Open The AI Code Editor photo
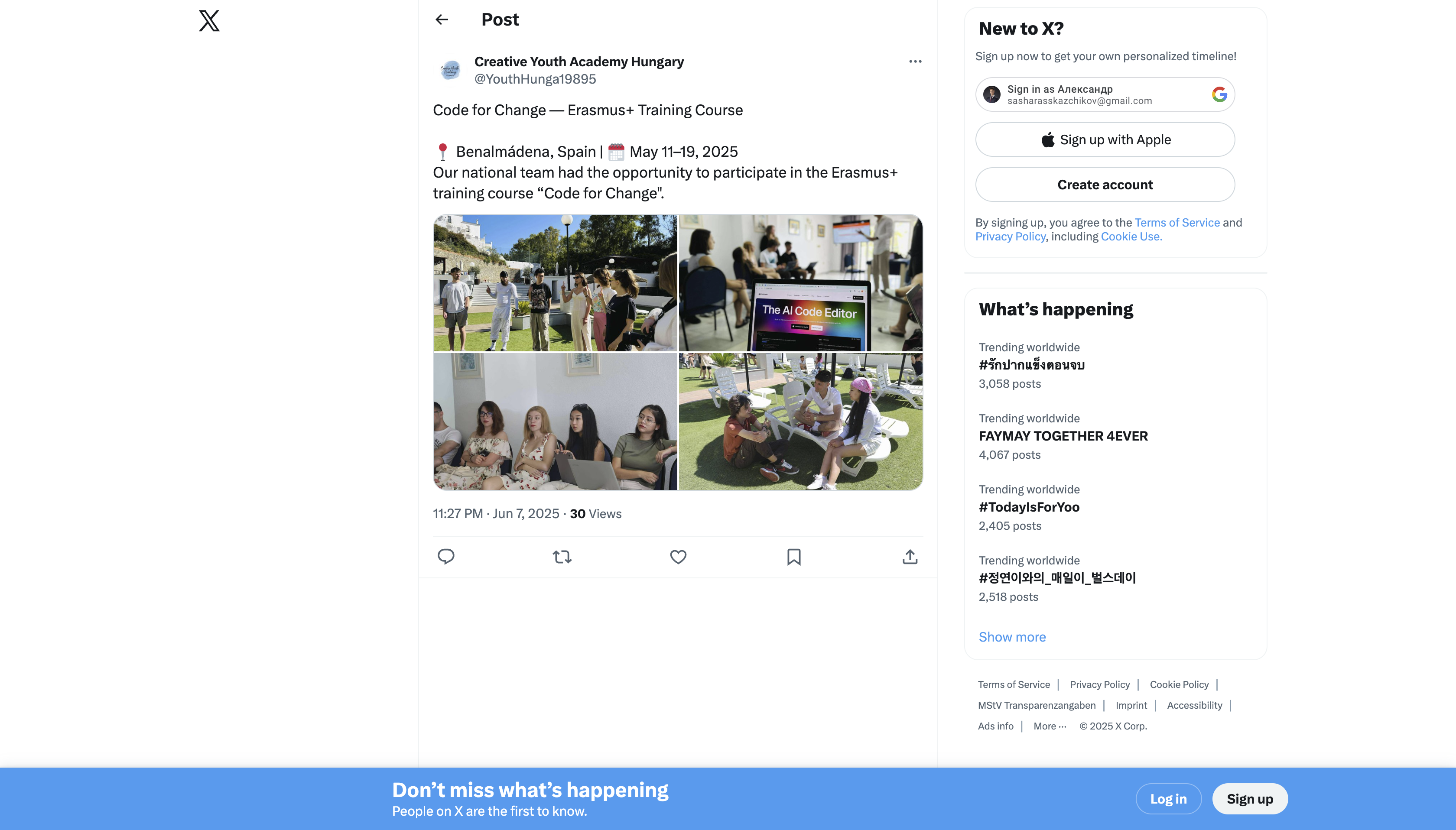 coord(800,283)
